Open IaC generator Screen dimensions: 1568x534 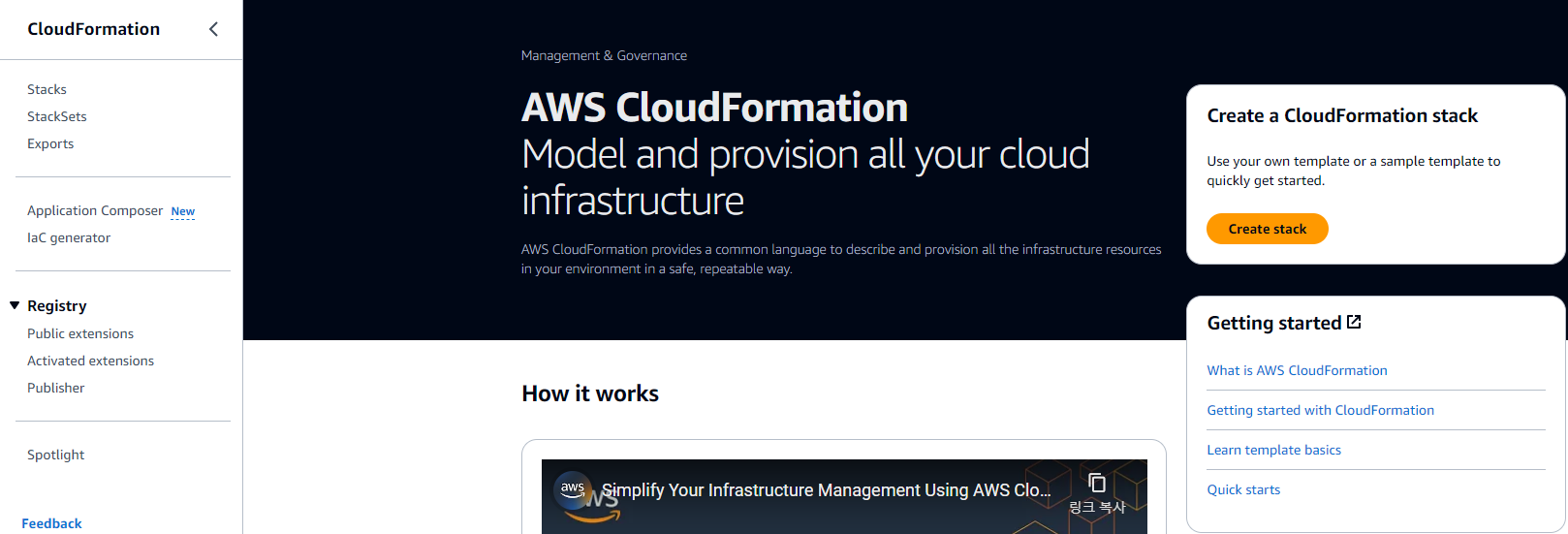[x=69, y=237]
